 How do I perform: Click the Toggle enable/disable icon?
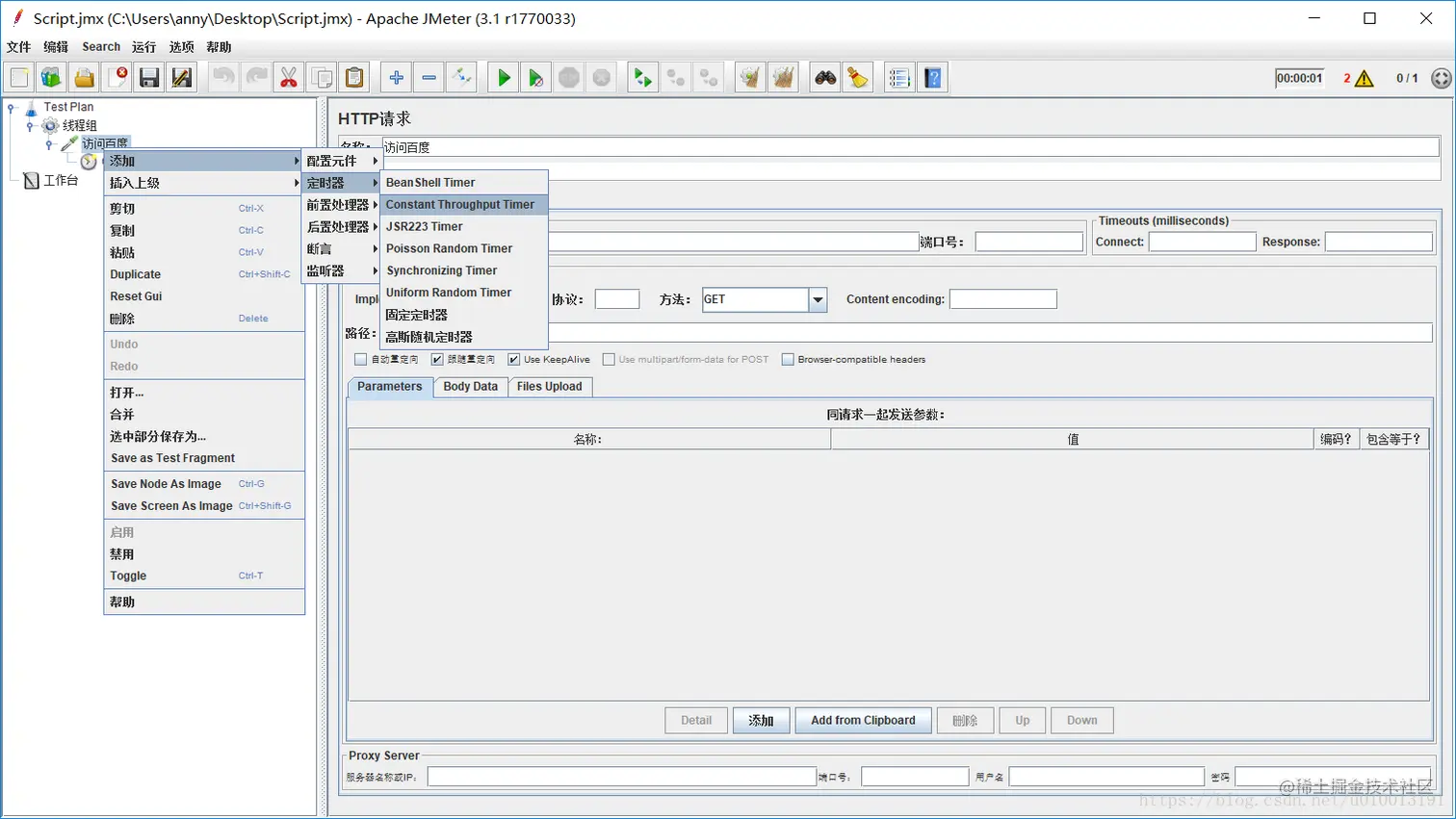[x=461, y=78]
